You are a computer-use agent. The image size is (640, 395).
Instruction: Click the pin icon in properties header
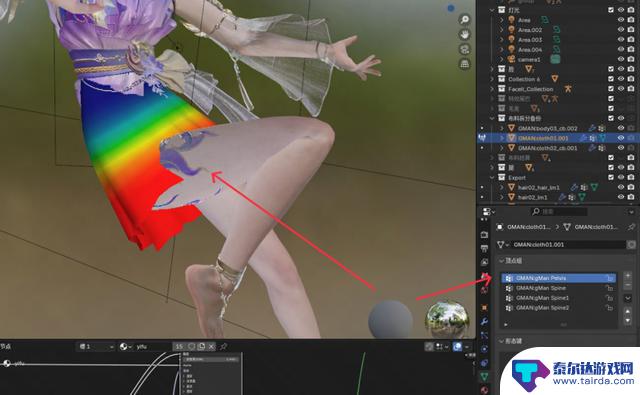[631, 226]
